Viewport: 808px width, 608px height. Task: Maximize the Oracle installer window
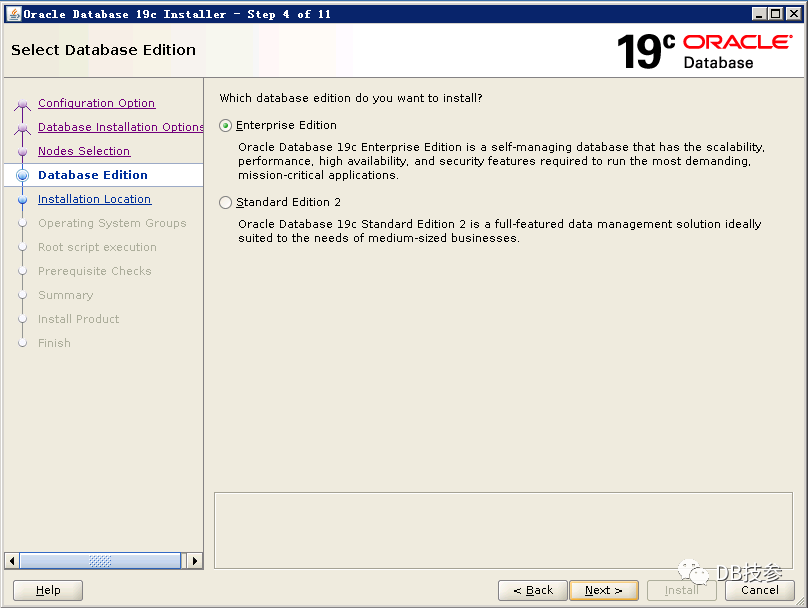(x=776, y=14)
